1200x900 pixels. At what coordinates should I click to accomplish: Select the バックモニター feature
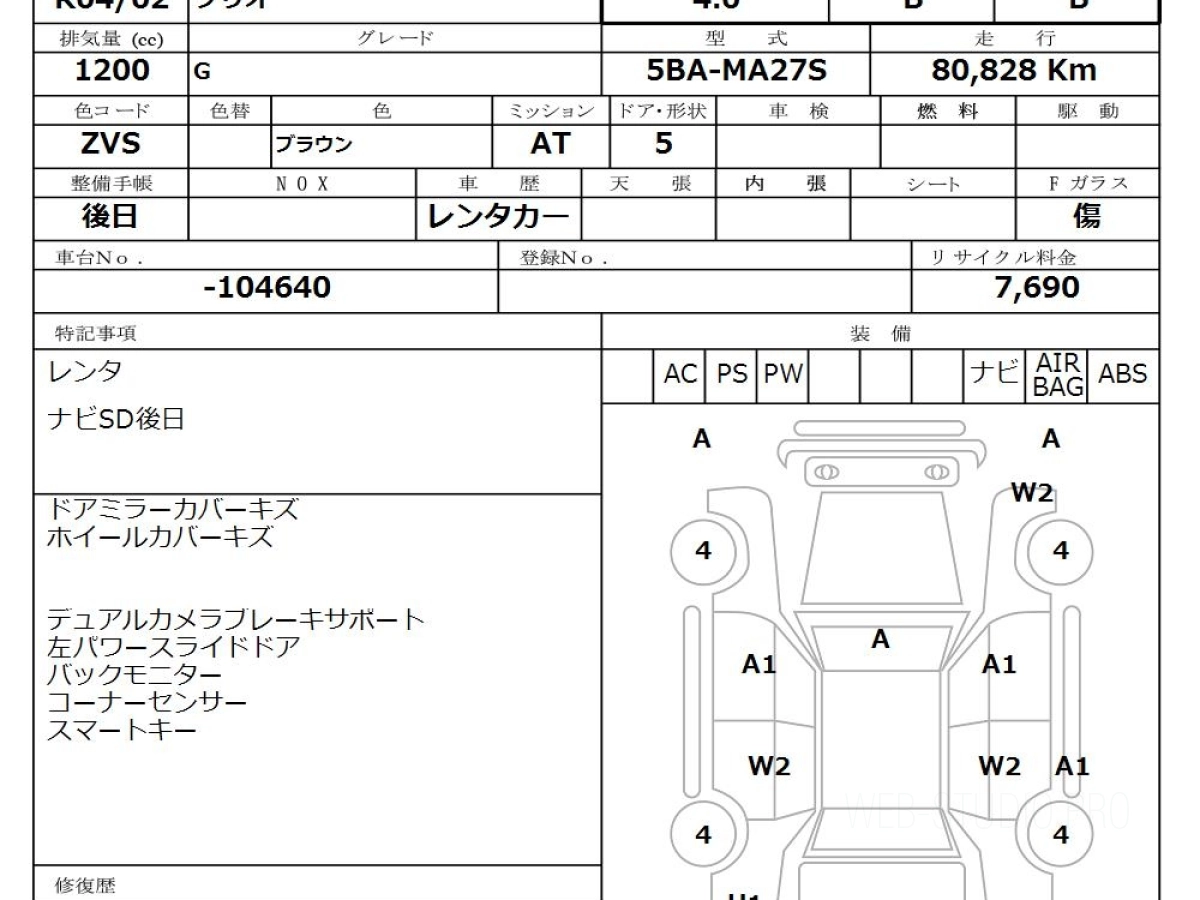coord(134,675)
